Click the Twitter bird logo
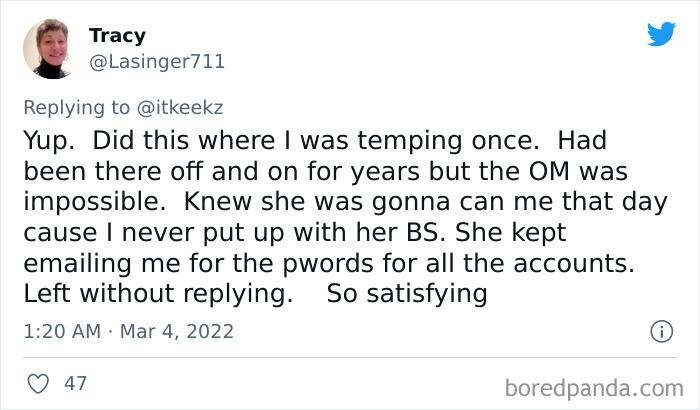700x410 pixels. [x=661, y=34]
